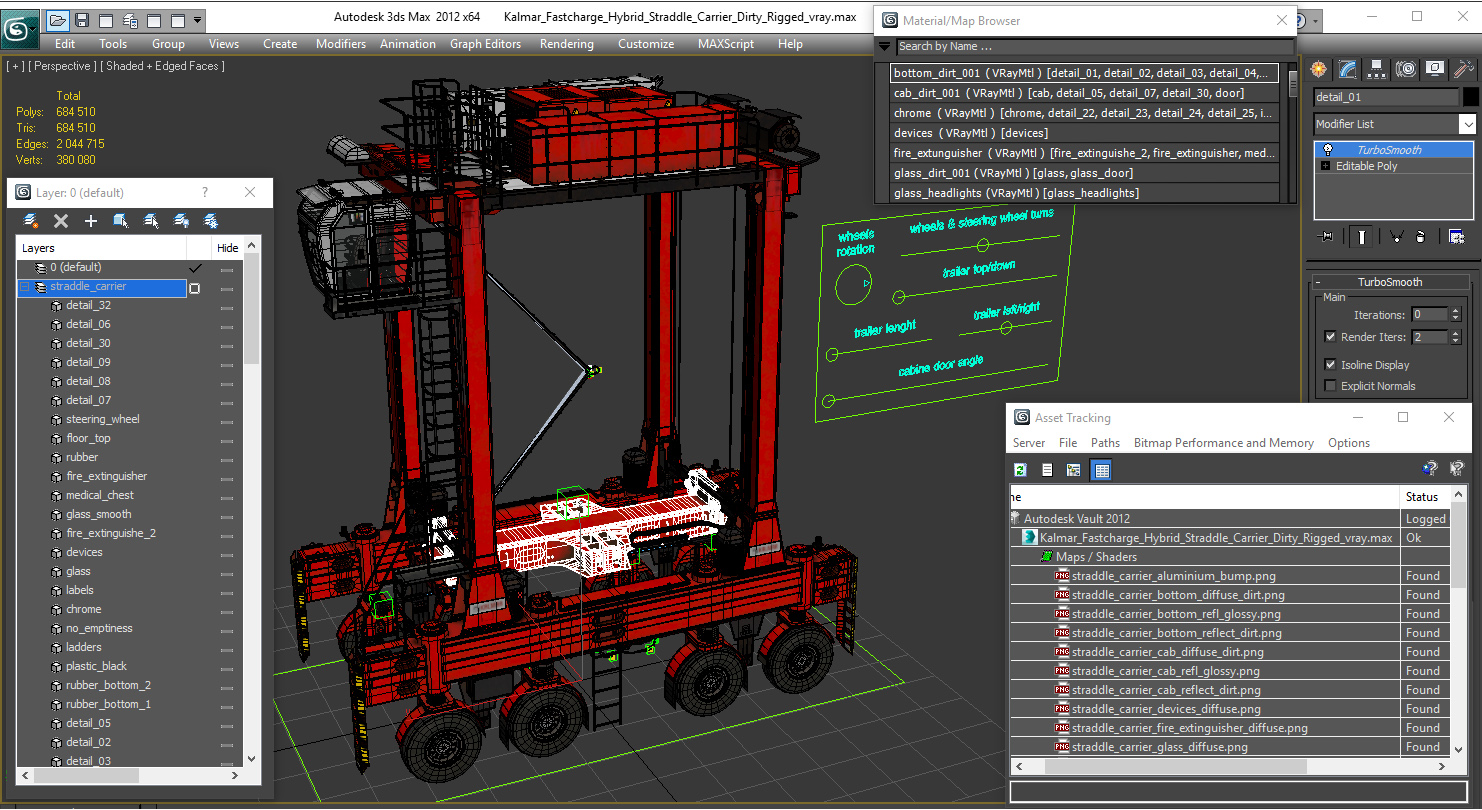This screenshot has width=1482, height=810.
Task: Open the Hierarchy command panel tab
Action: (x=1377, y=69)
